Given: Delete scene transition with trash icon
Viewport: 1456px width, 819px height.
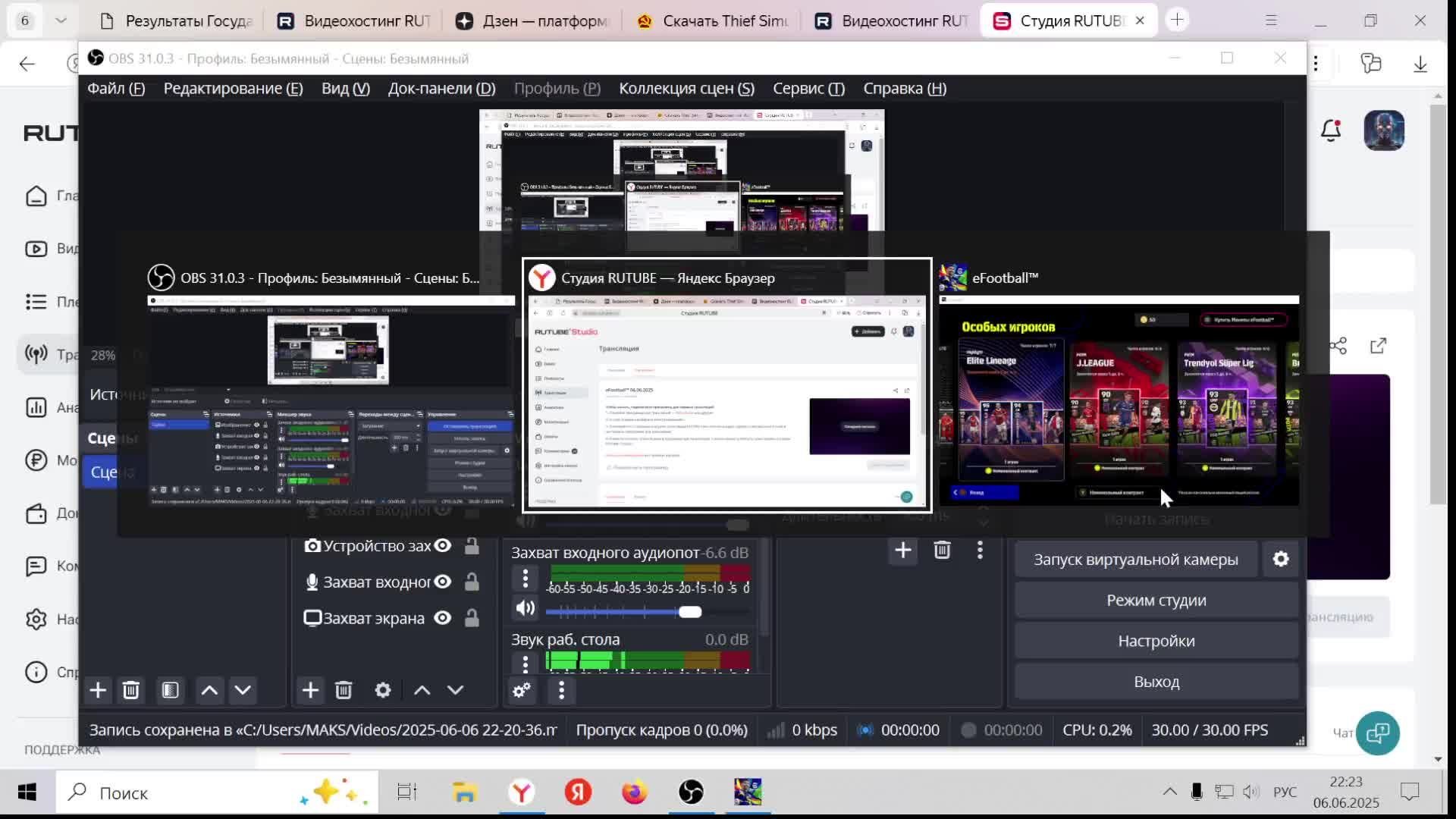Looking at the screenshot, I should 942,550.
